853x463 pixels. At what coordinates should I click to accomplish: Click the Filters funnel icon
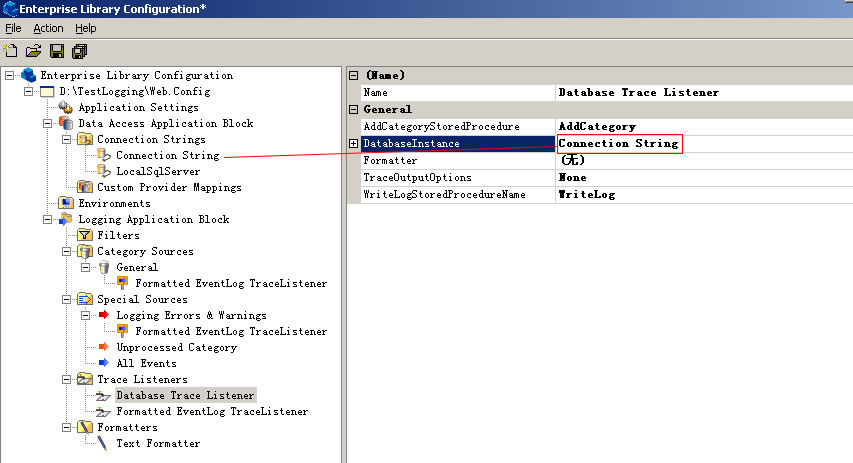coord(85,235)
